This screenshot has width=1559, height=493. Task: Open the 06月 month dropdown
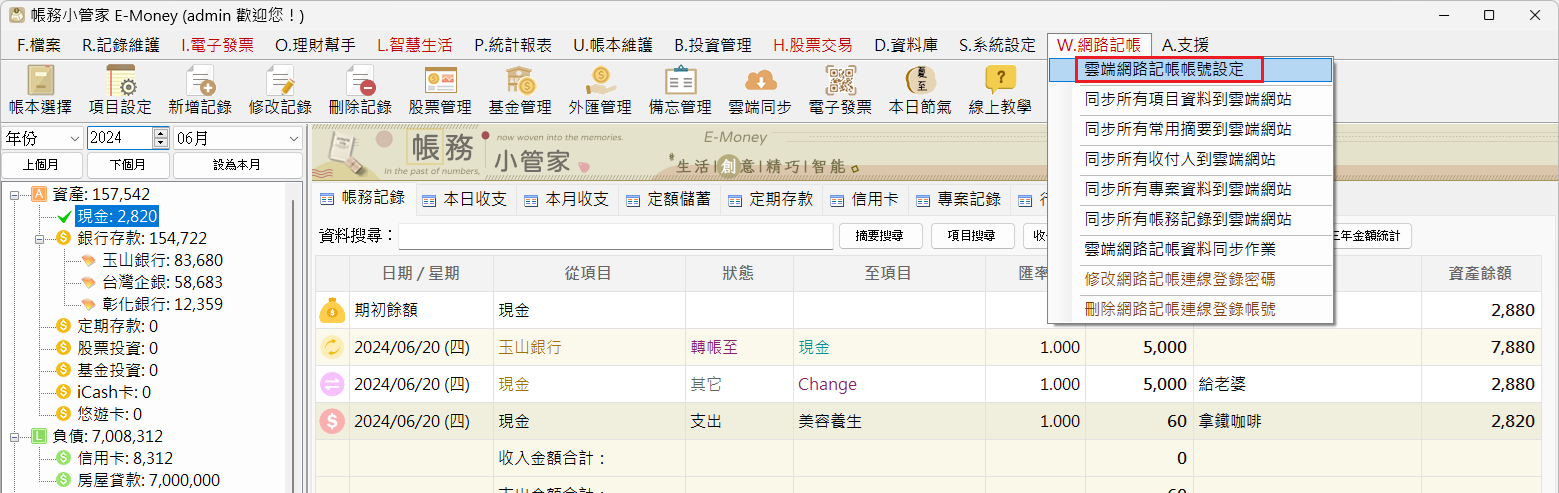coord(238,138)
